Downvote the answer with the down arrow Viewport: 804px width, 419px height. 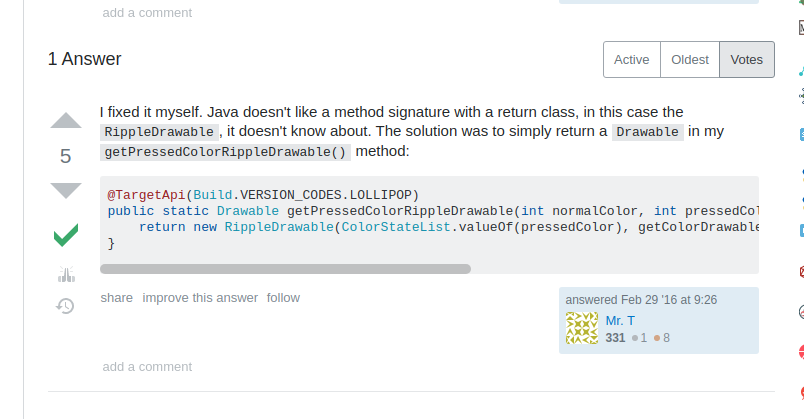pyautogui.click(x=66, y=189)
